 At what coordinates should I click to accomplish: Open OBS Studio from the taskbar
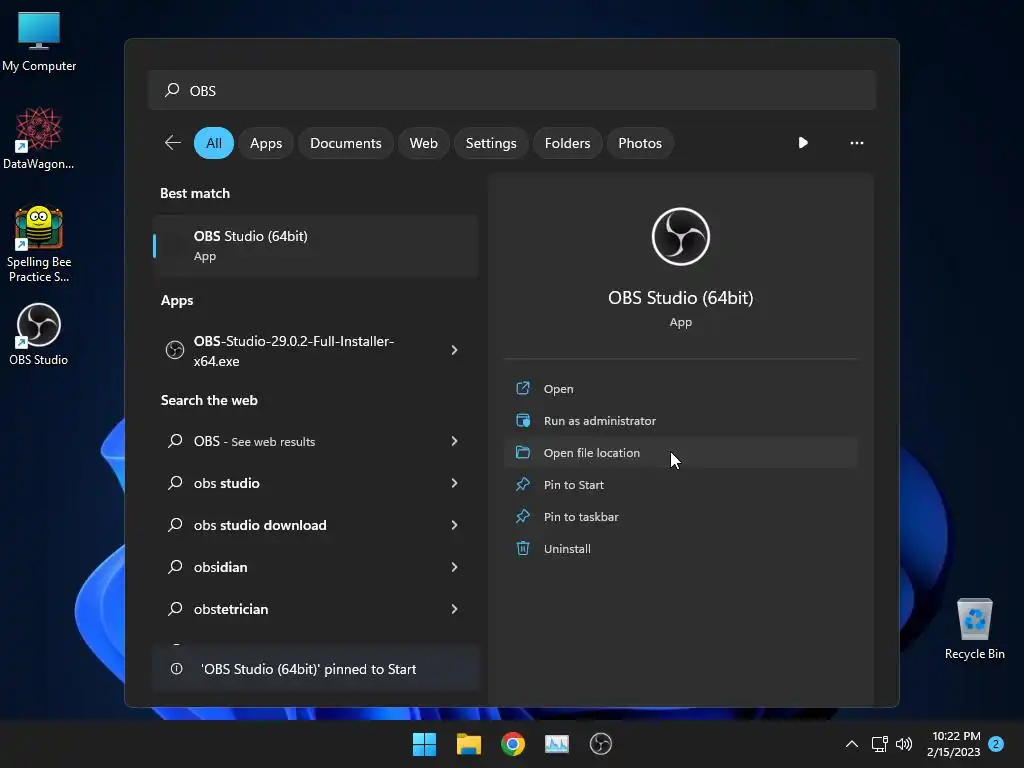(x=601, y=744)
